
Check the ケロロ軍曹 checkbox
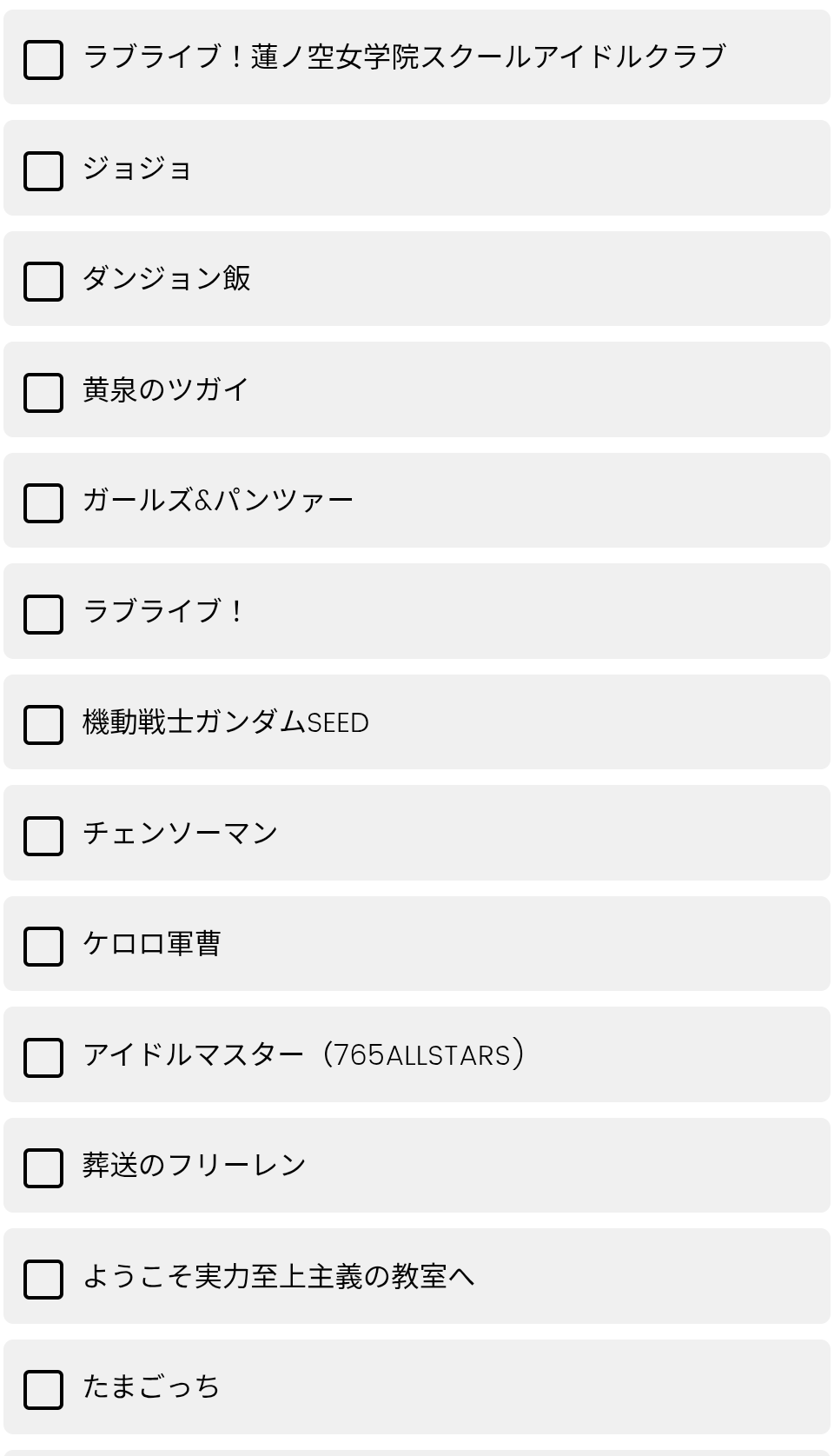(x=43, y=946)
